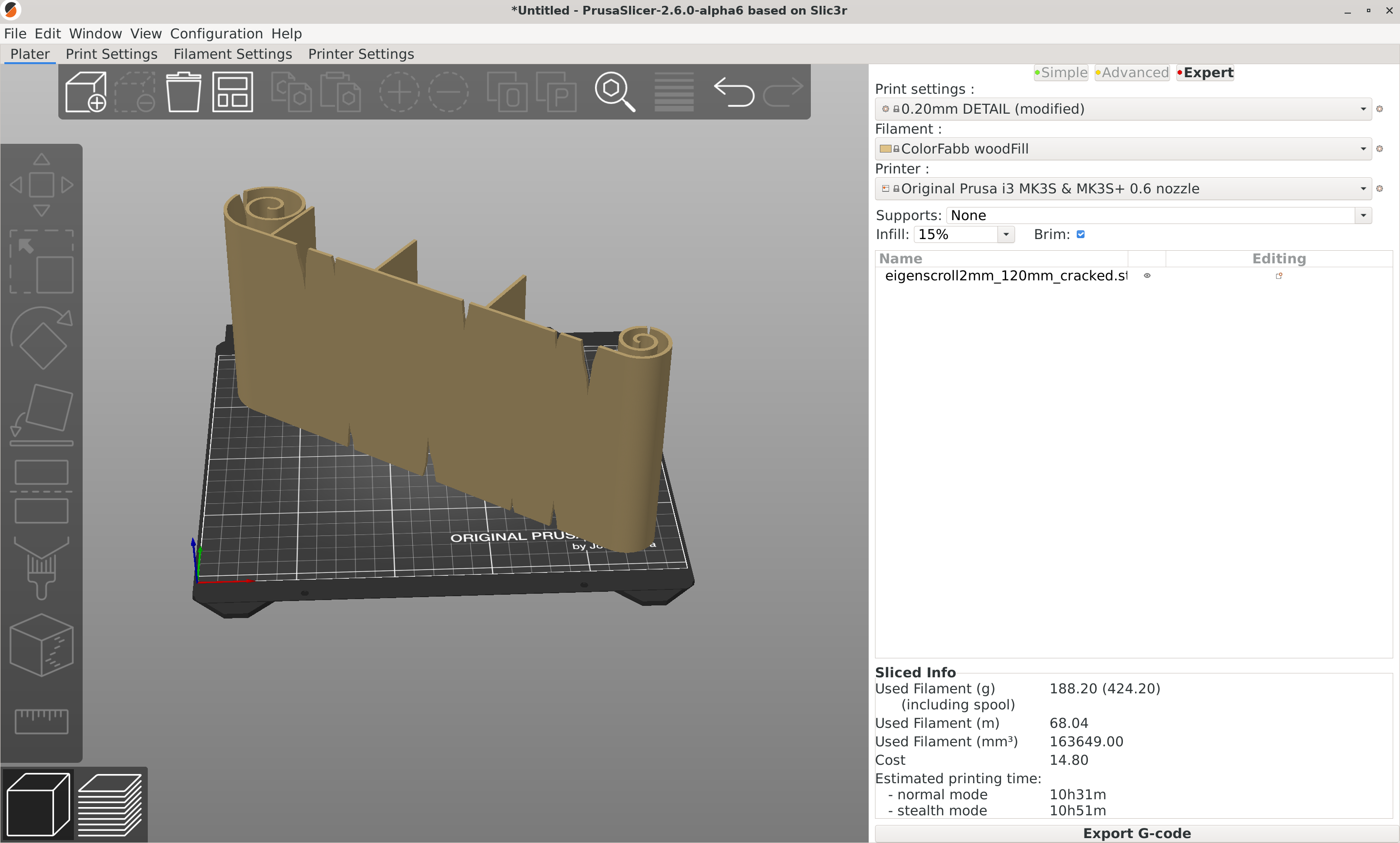Image resolution: width=1400 pixels, height=843 pixels.
Task: Select the Paint-on supports brush tool
Action: click(41, 568)
